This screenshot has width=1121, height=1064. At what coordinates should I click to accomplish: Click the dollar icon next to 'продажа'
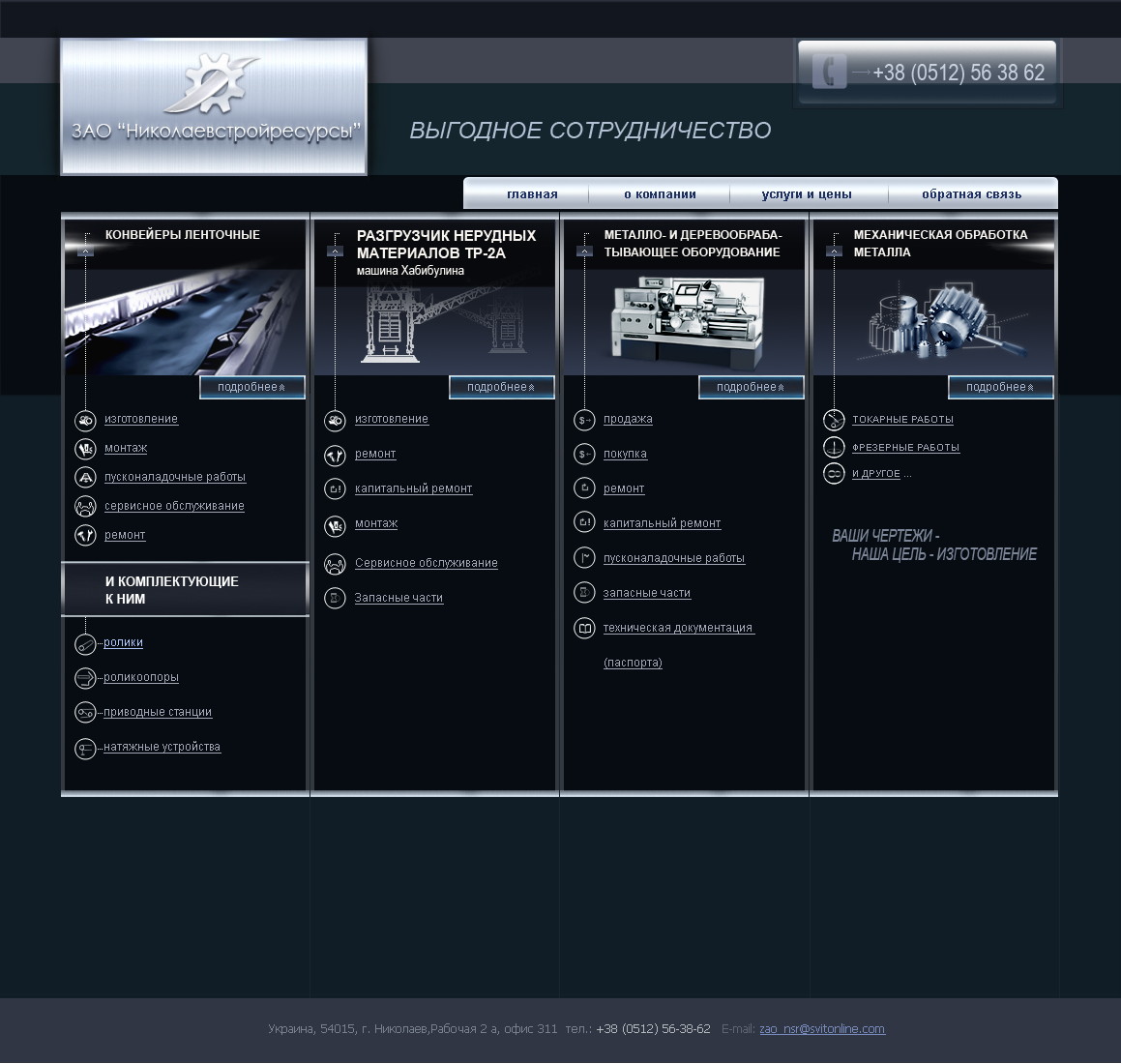tap(584, 420)
